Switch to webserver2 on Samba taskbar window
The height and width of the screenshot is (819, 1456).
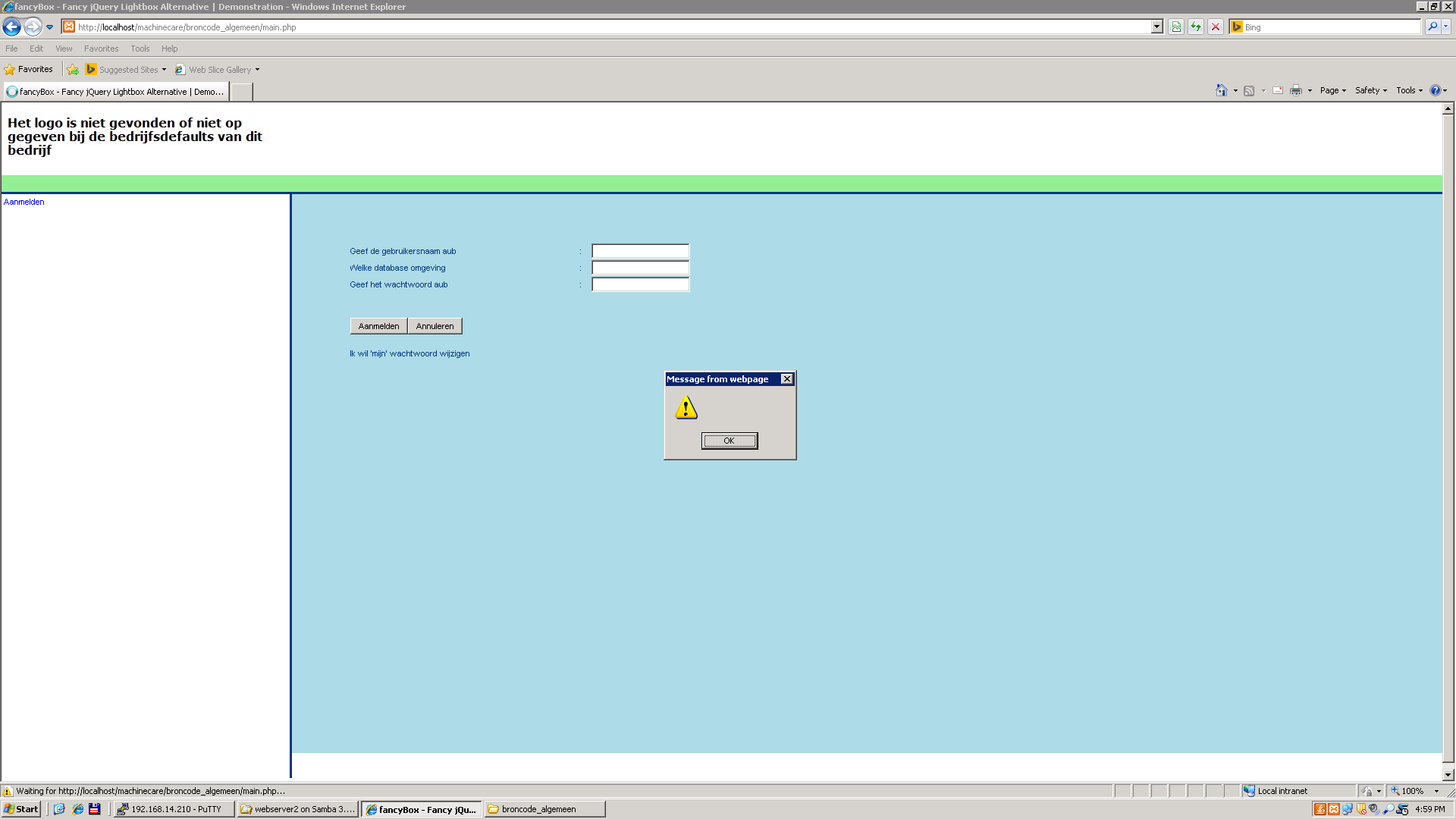point(297,809)
